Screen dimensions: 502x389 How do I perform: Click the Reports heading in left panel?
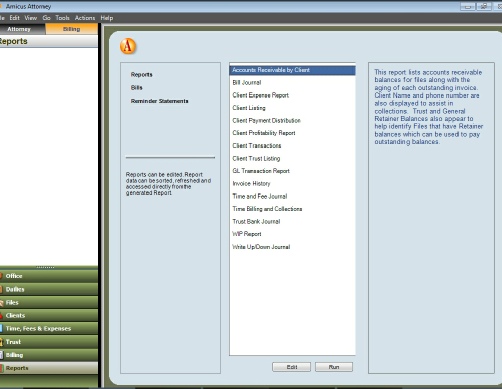click(13, 41)
